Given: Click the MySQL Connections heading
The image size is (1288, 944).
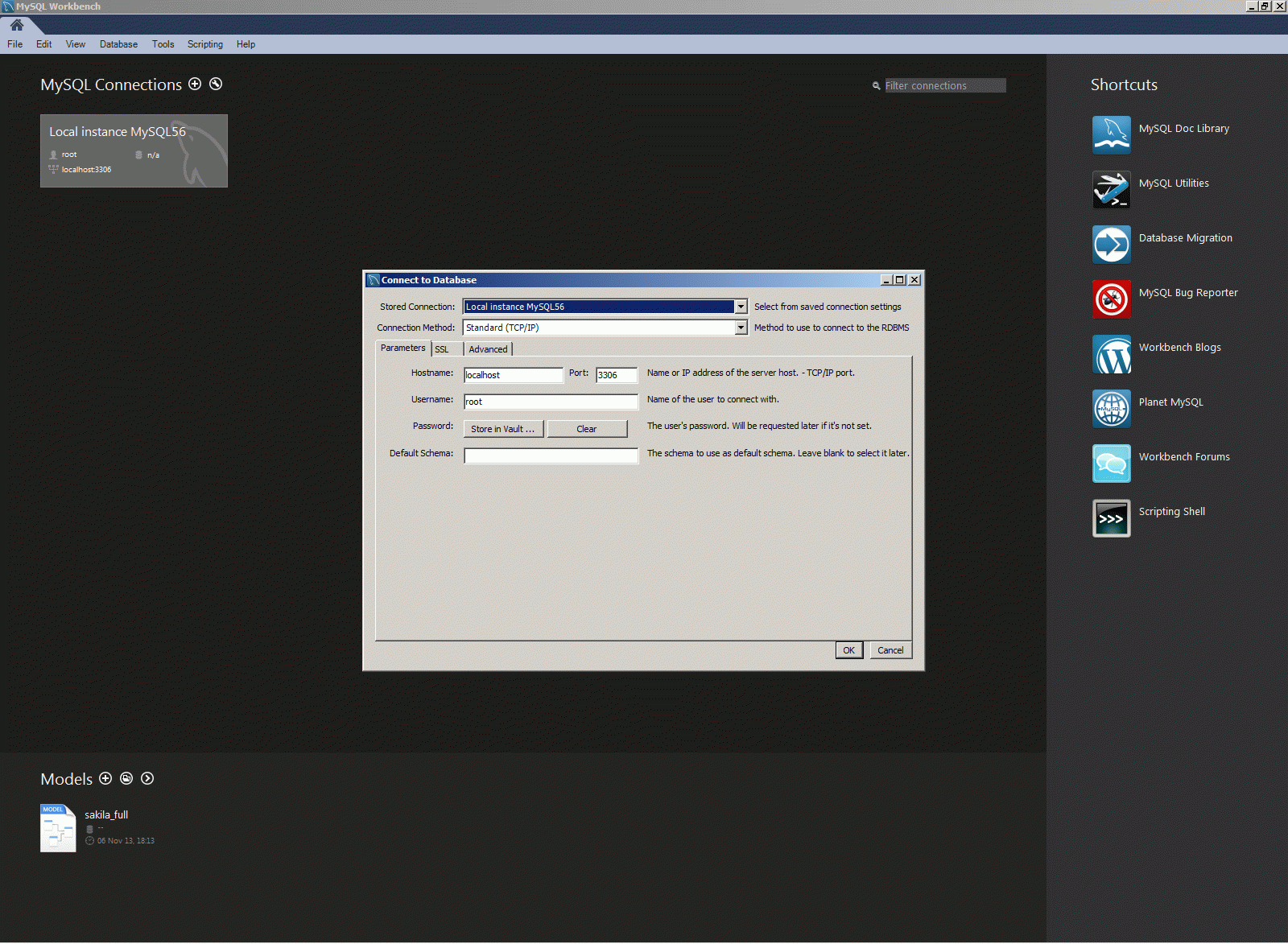Looking at the screenshot, I should tap(111, 85).
